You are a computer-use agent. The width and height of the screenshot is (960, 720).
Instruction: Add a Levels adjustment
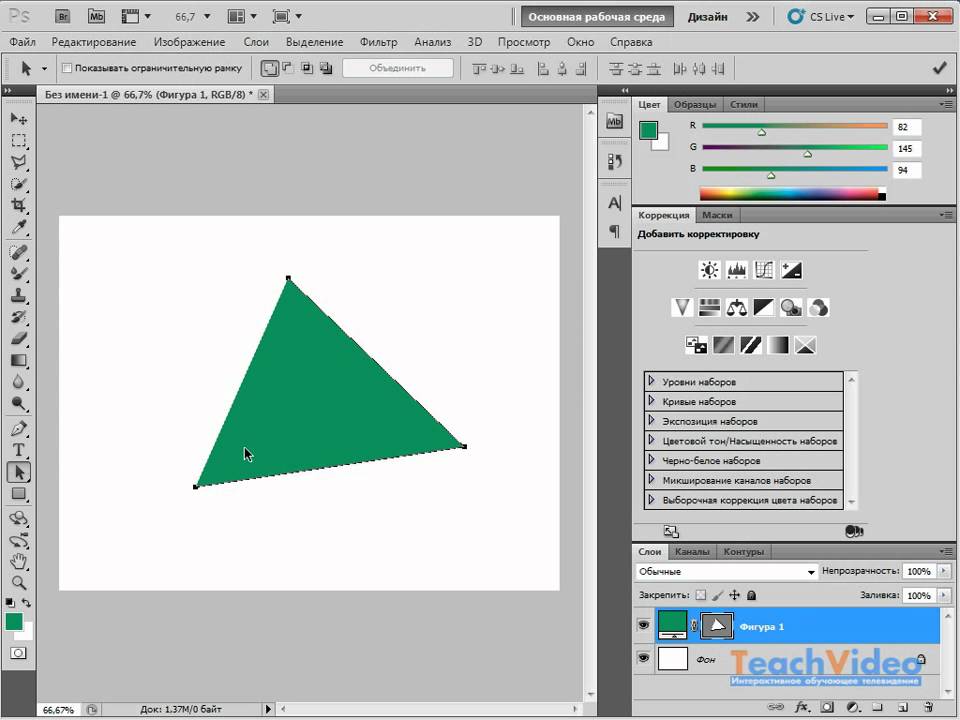(737, 270)
